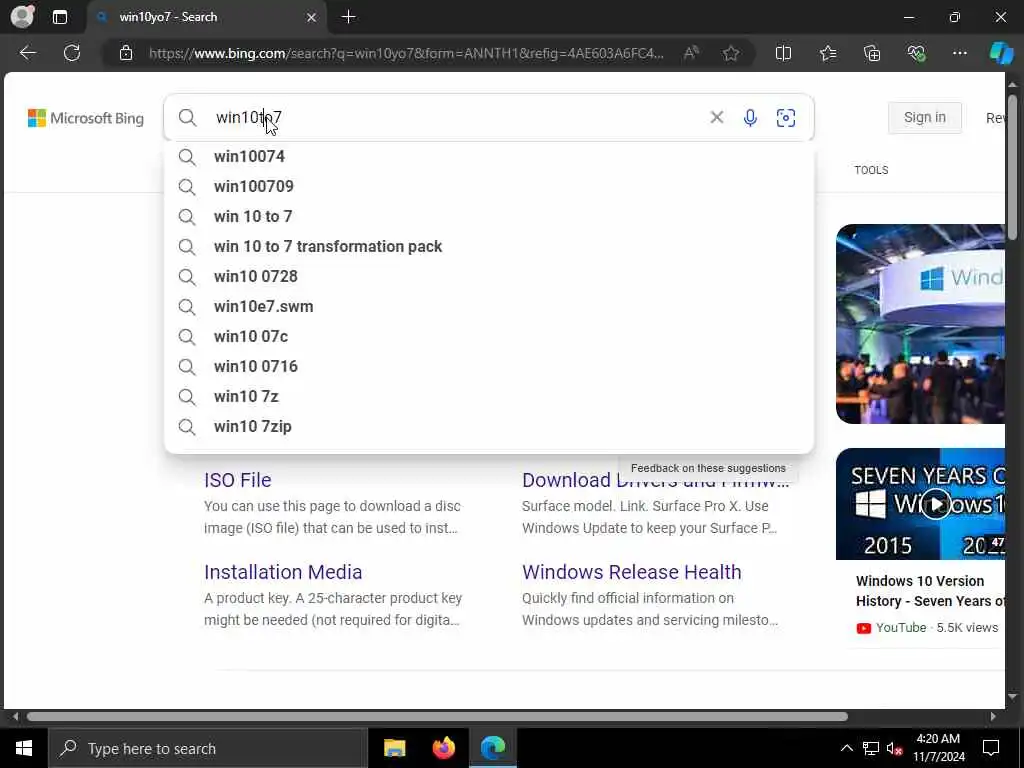1024x768 pixels.
Task: Open File Explorer from taskbar
Action: coord(394,748)
